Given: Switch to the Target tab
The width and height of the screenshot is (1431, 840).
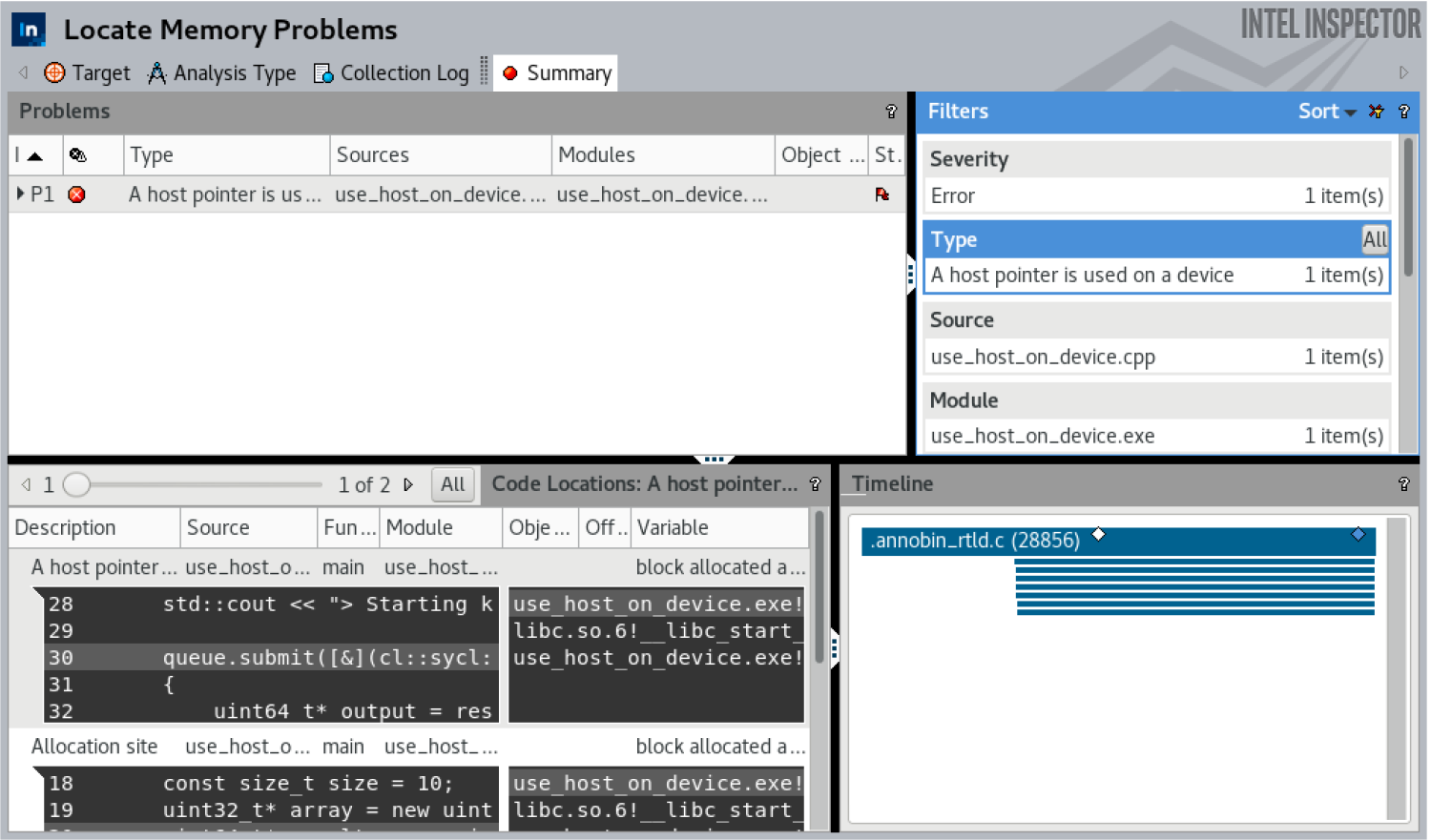Looking at the screenshot, I should point(88,72).
